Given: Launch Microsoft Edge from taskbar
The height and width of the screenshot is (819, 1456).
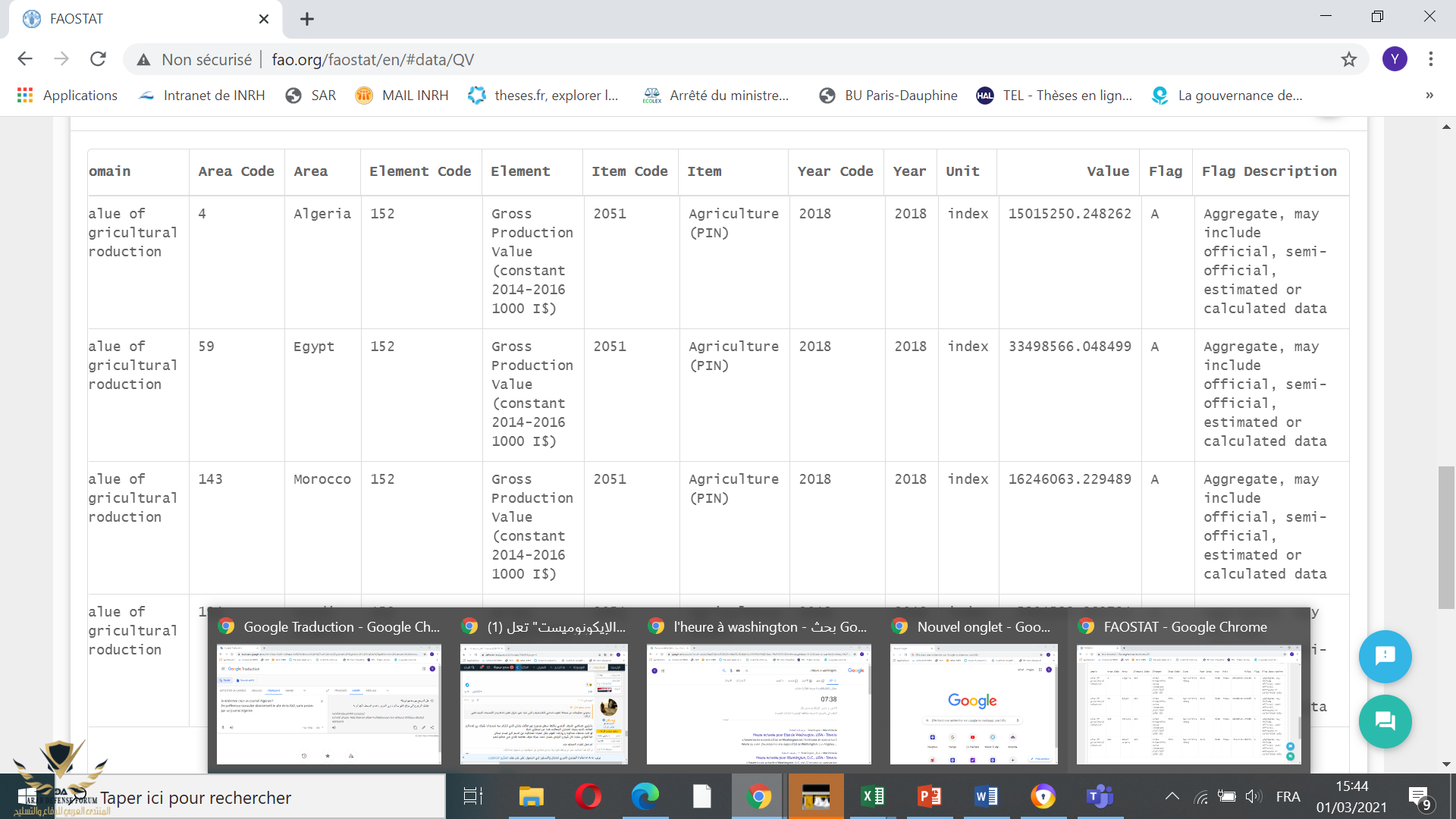Looking at the screenshot, I should (645, 796).
